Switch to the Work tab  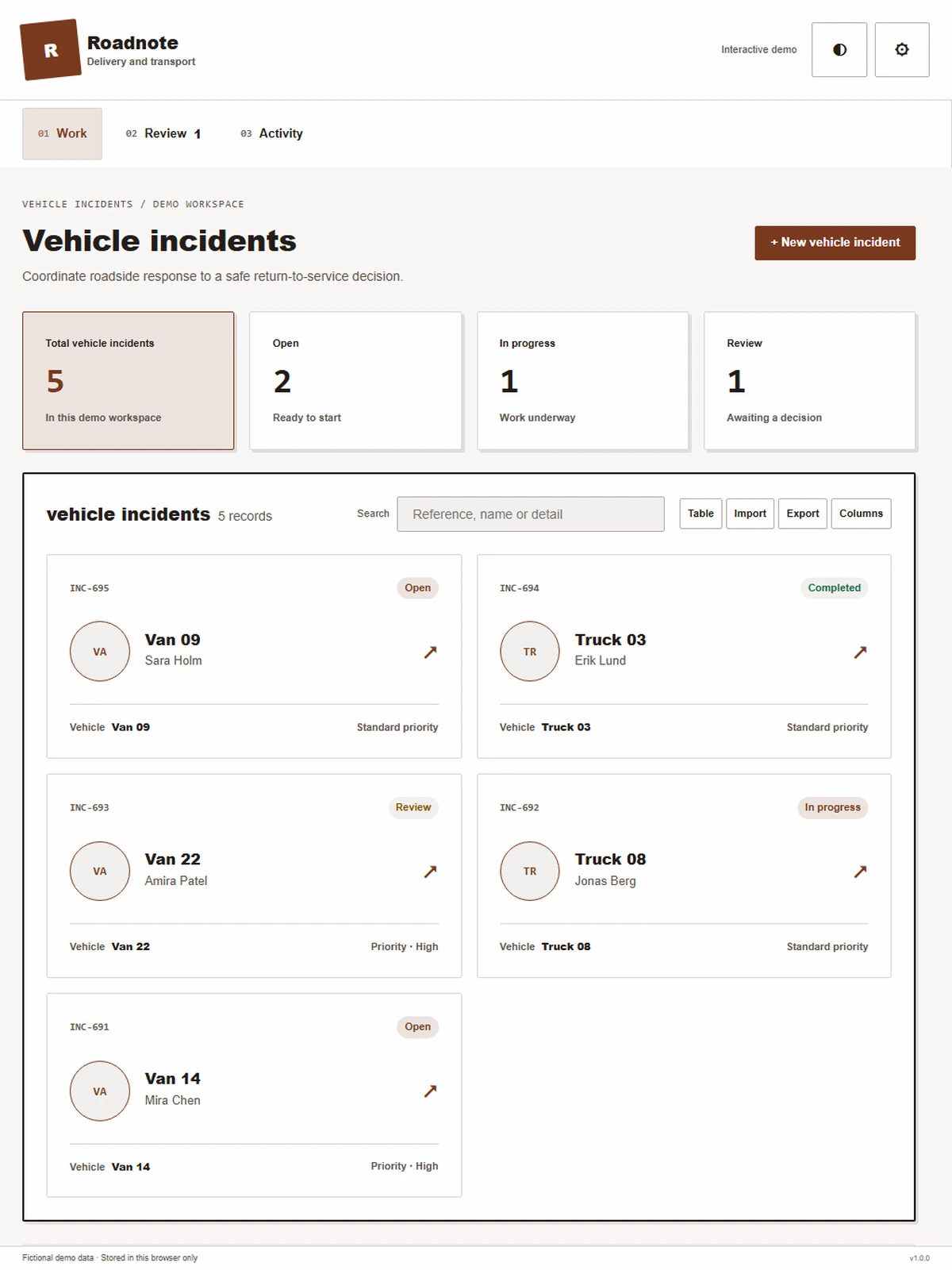click(62, 133)
